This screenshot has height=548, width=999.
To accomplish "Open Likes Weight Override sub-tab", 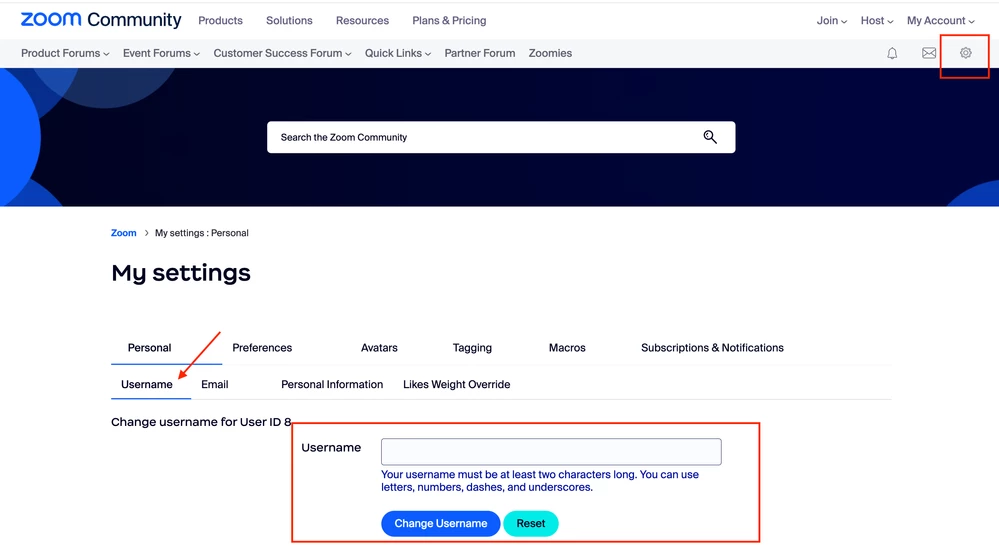I will (x=456, y=385).
